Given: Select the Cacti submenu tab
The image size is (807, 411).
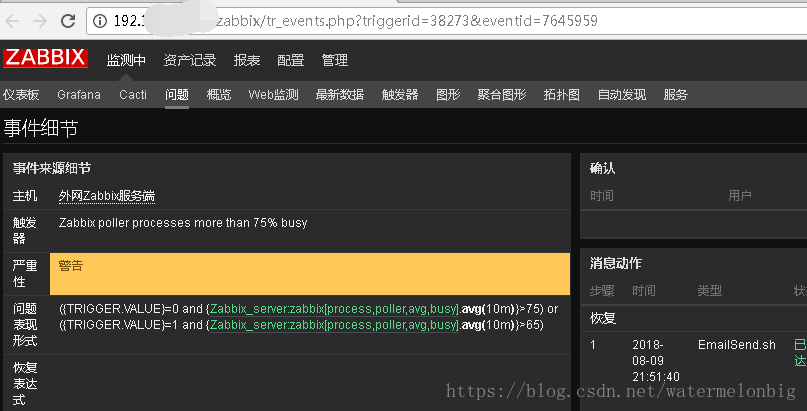Looking at the screenshot, I should [133, 95].
